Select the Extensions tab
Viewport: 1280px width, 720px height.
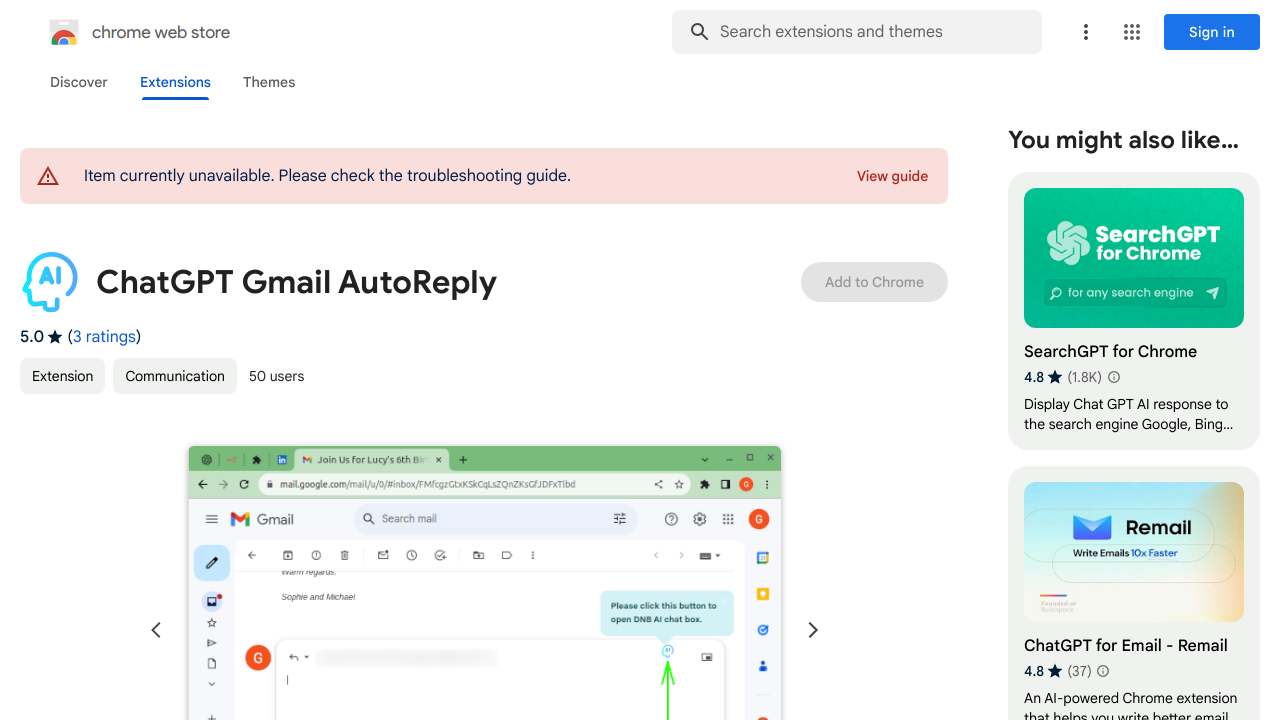pos(175,82)
